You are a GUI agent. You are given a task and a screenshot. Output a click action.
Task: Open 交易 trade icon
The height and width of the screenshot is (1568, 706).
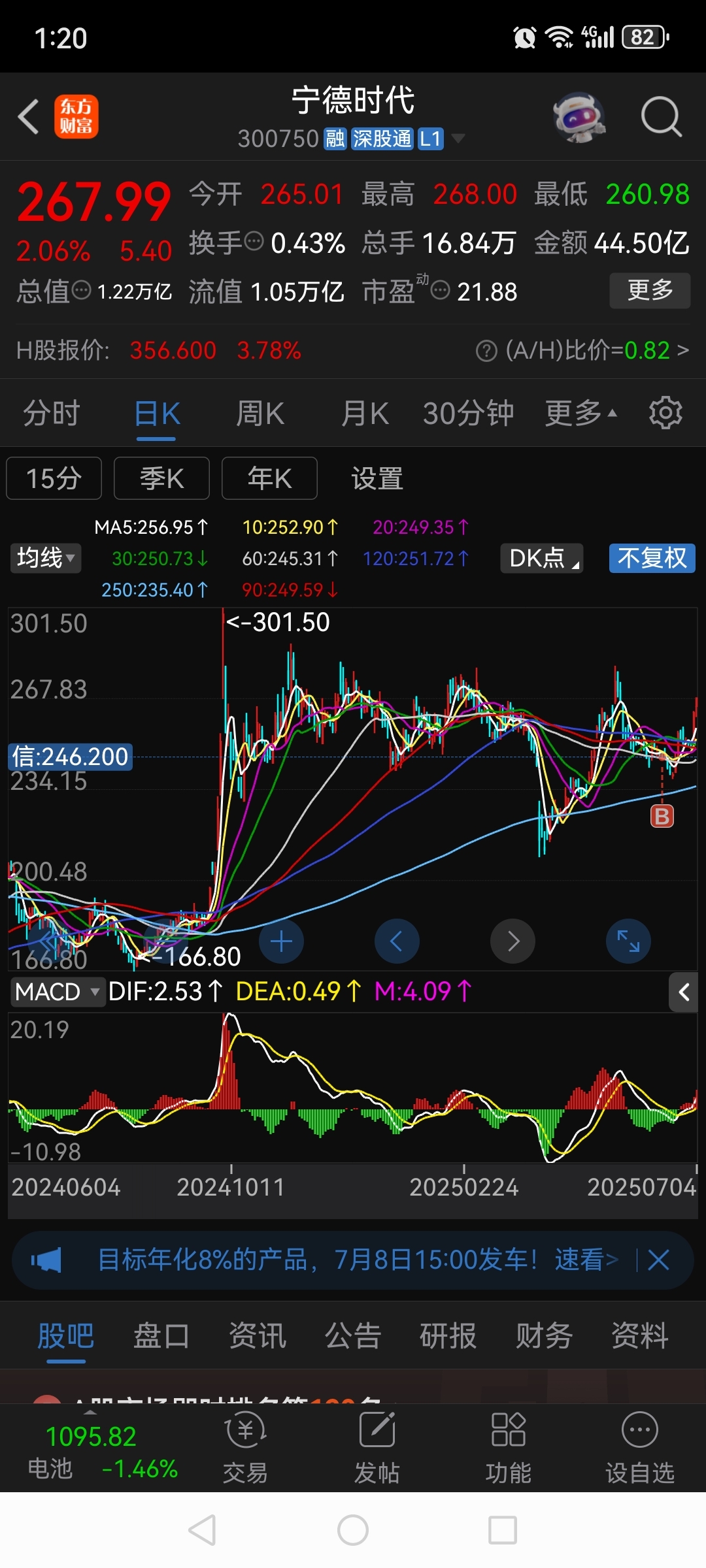point(245,1447)
